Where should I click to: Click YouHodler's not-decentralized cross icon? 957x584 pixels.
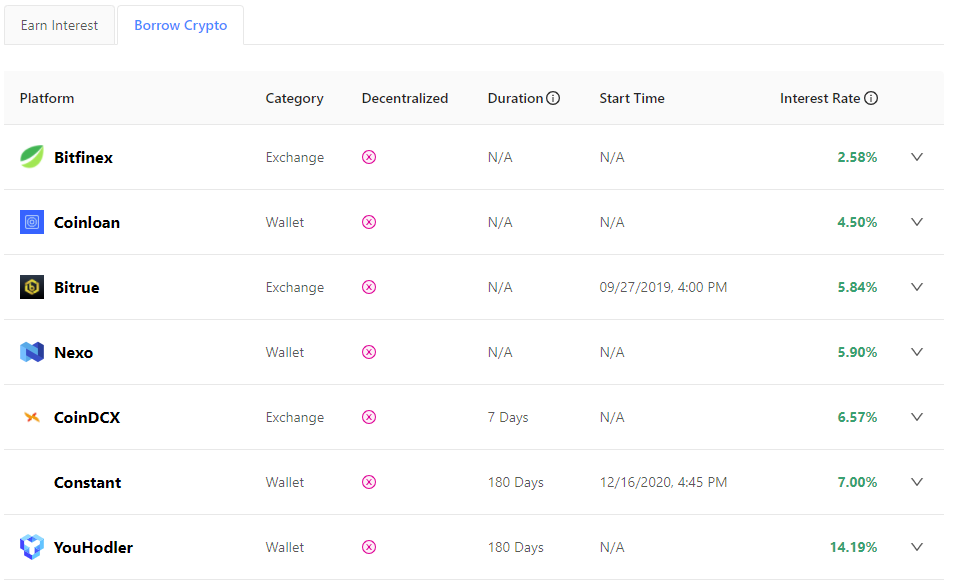pyautogui.click(x=369, y=547)
